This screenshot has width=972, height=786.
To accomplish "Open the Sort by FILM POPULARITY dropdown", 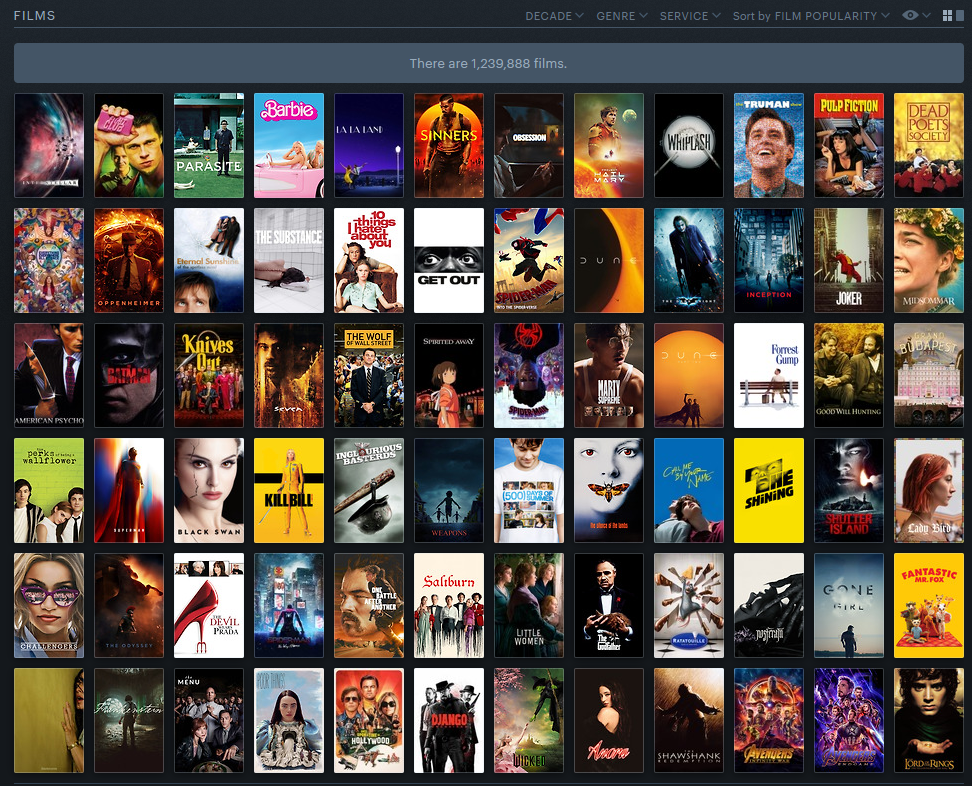I will point(811,16).
